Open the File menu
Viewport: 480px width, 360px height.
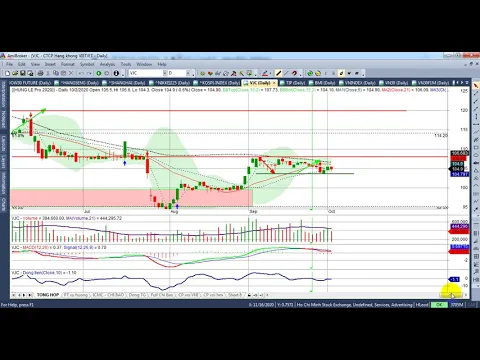[x=9, y=64]
